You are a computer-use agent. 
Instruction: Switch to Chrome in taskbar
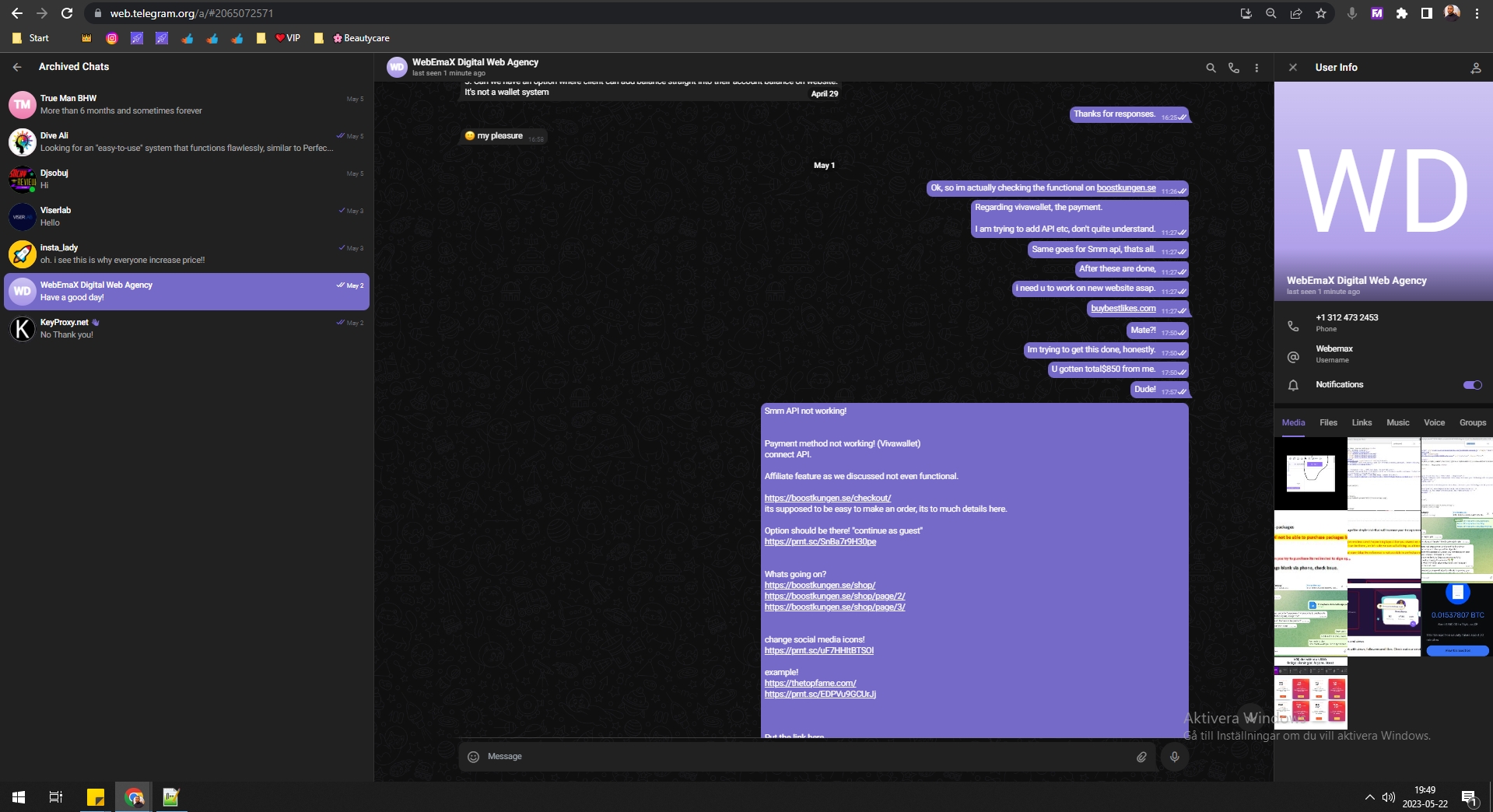click(x=134, y=797)
